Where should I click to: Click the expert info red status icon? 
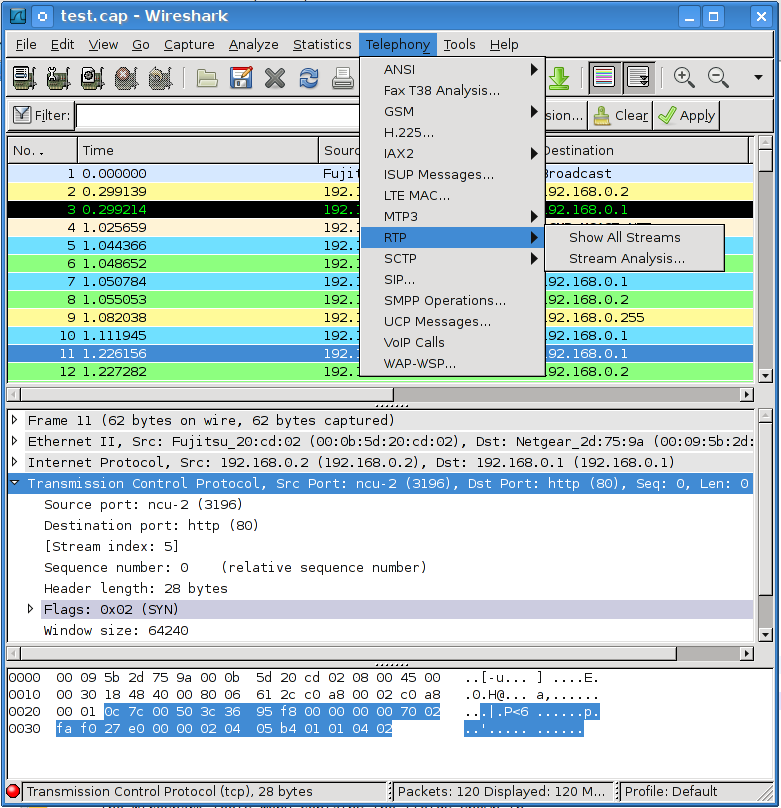point(13,791)
